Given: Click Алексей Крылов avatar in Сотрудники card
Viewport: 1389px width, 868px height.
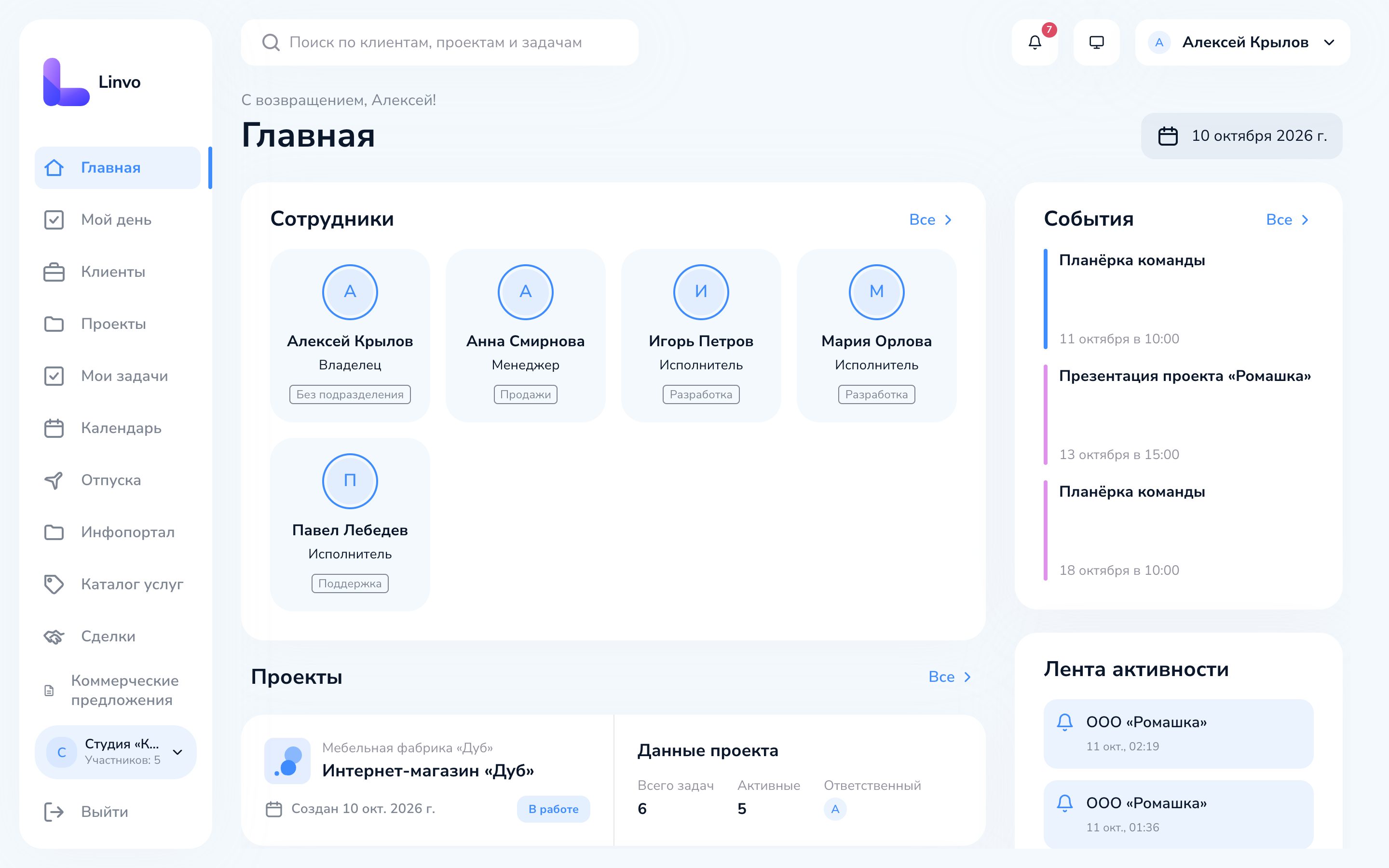Looking at the screenshot, I should (350, 292).
